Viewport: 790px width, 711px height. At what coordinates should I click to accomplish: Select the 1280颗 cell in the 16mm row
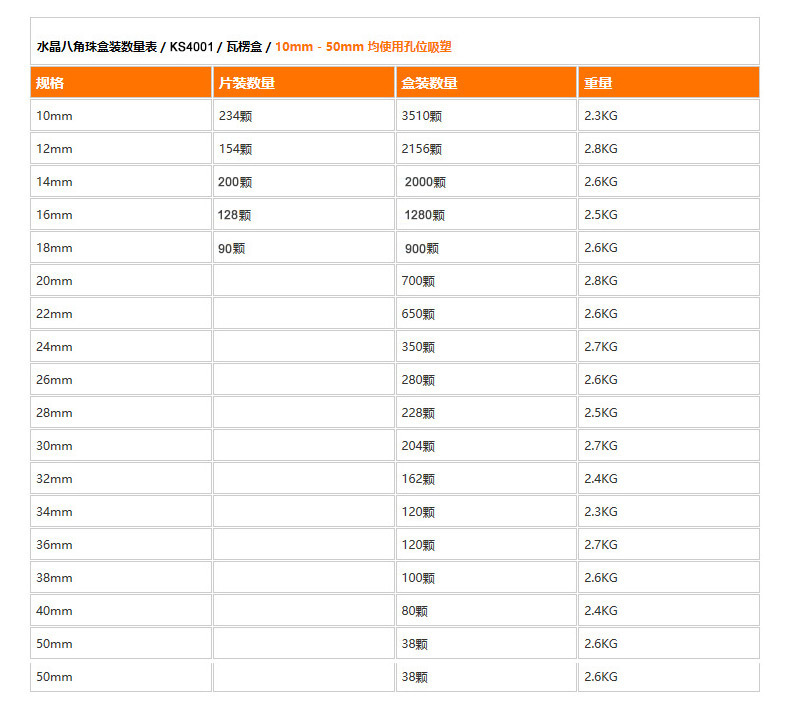(424, 215)
